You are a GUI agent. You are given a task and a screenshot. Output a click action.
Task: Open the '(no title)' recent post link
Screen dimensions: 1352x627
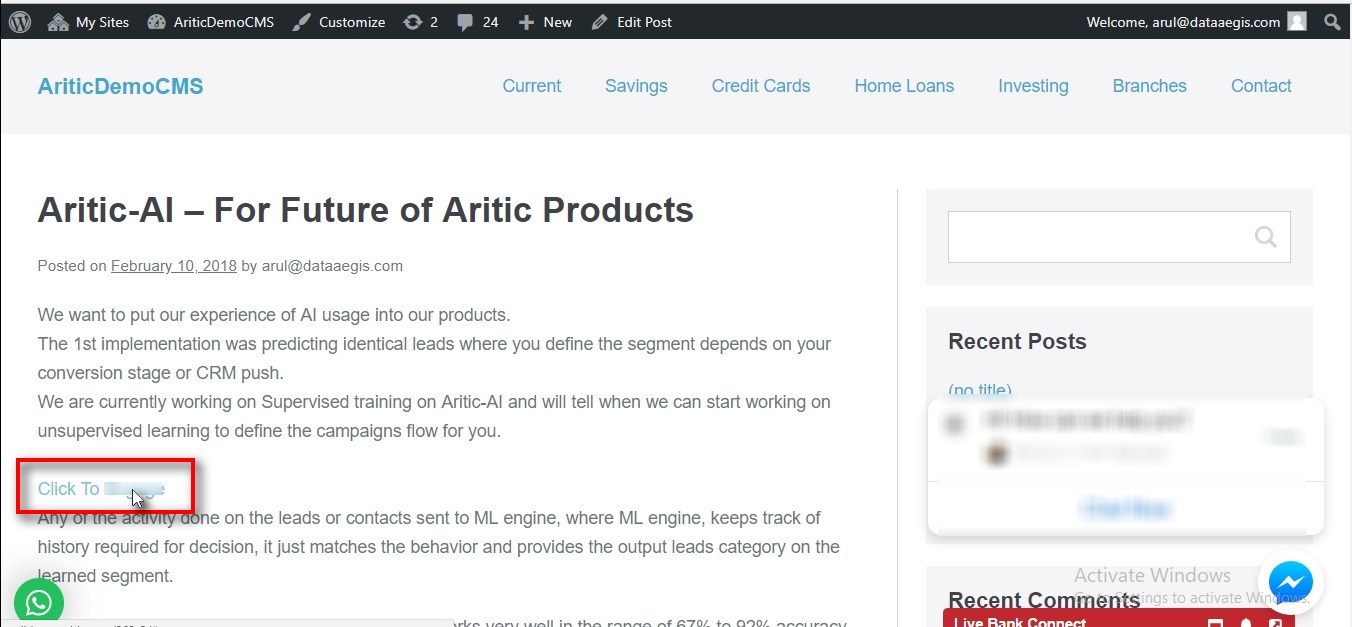[980, 390]
